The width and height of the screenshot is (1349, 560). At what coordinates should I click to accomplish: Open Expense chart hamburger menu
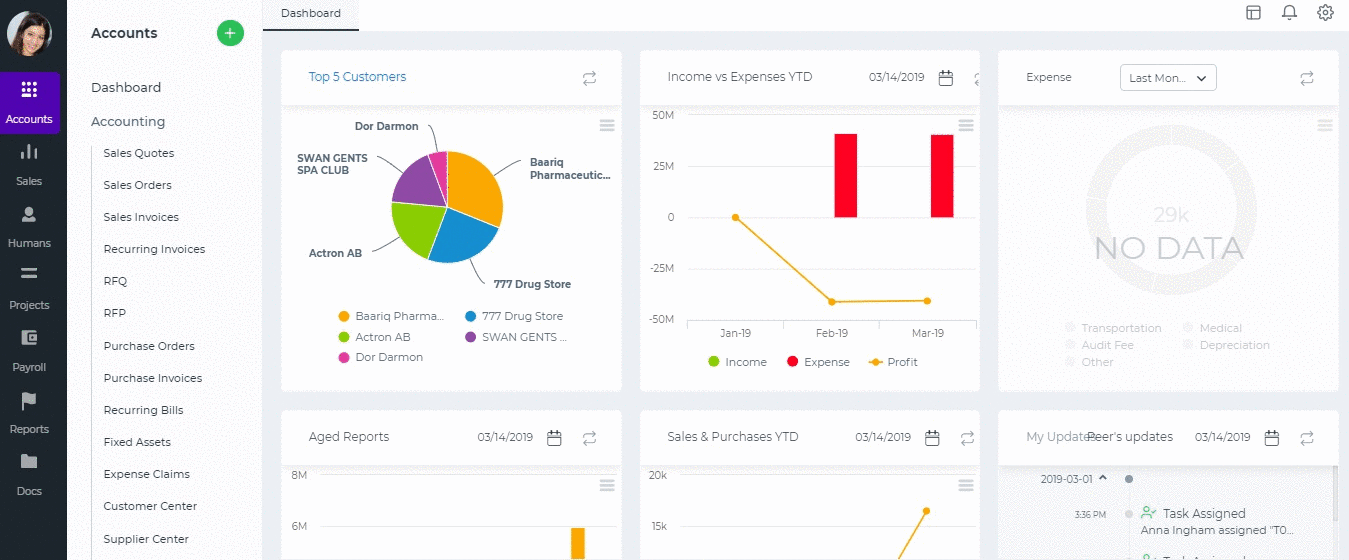click(1324, 125)
